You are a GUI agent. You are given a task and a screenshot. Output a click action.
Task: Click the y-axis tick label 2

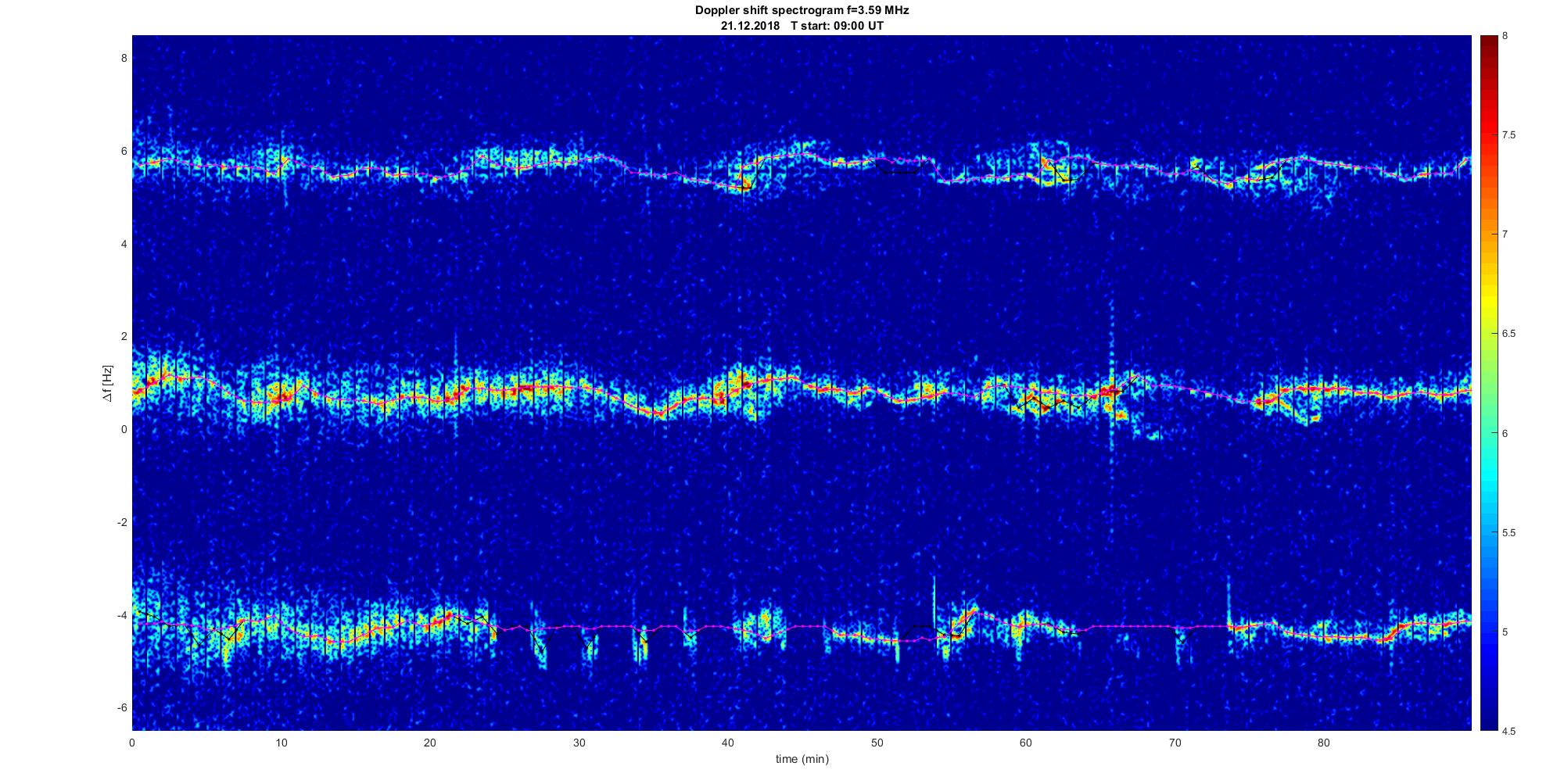click(x=123, y=336)
